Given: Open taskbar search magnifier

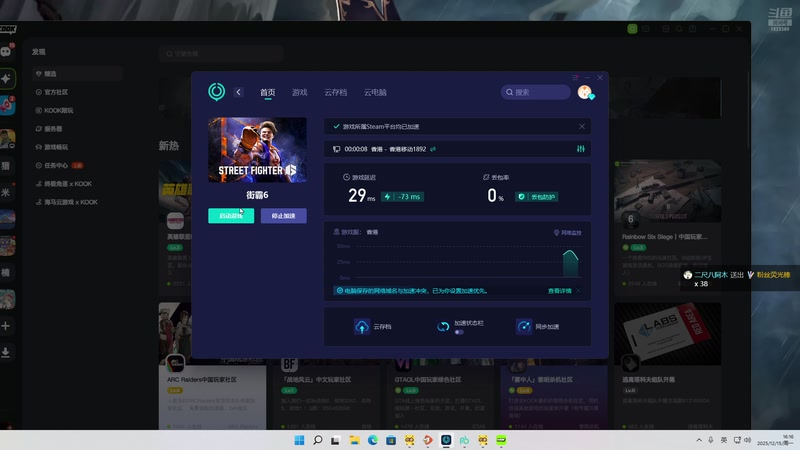Looking at the screenshot, I should (x=317, y=440).
